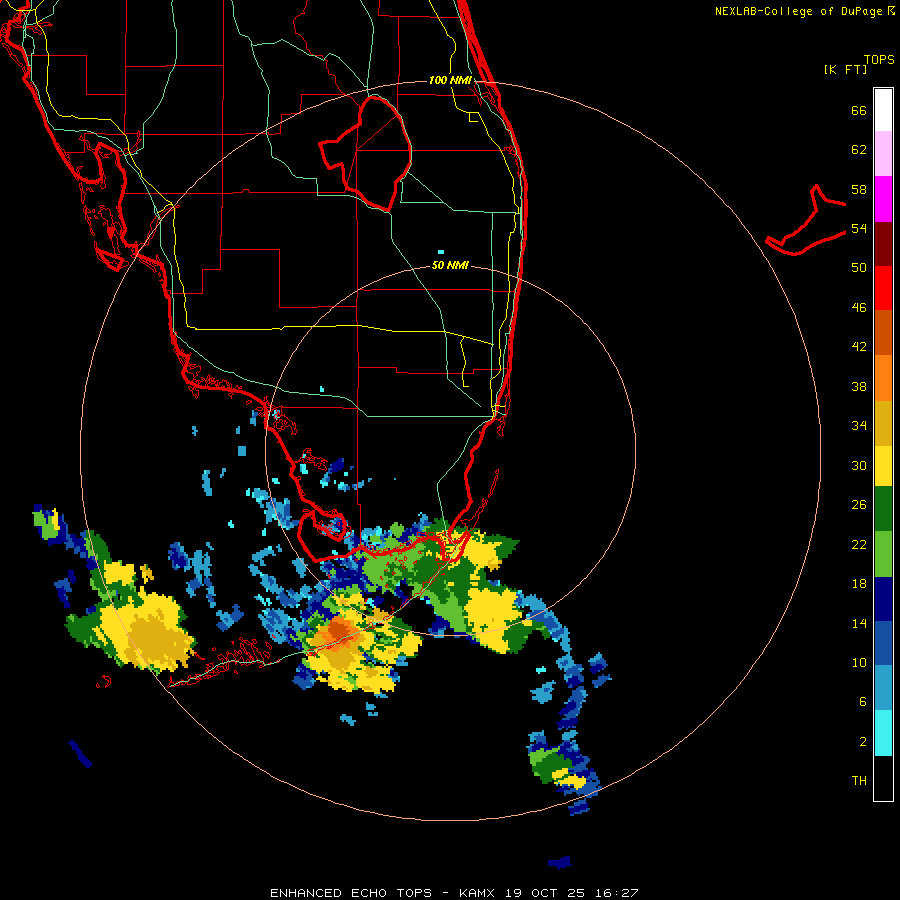Click the dark red legend swatch
Image resolution: width=900 pixels, height=900 pixels.
(x=883, y=244)
